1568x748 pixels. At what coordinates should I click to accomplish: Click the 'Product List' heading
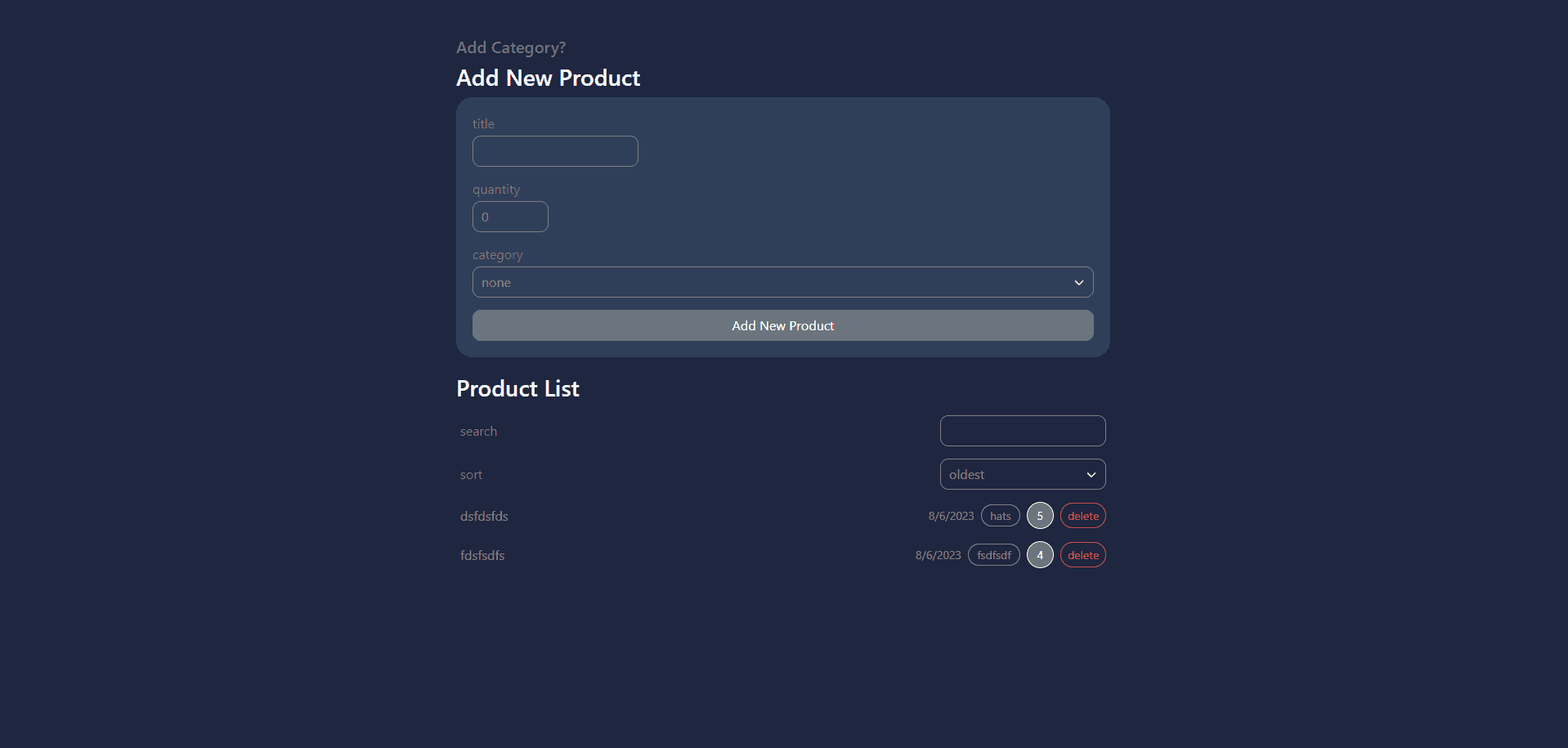(x=517, y=388)
